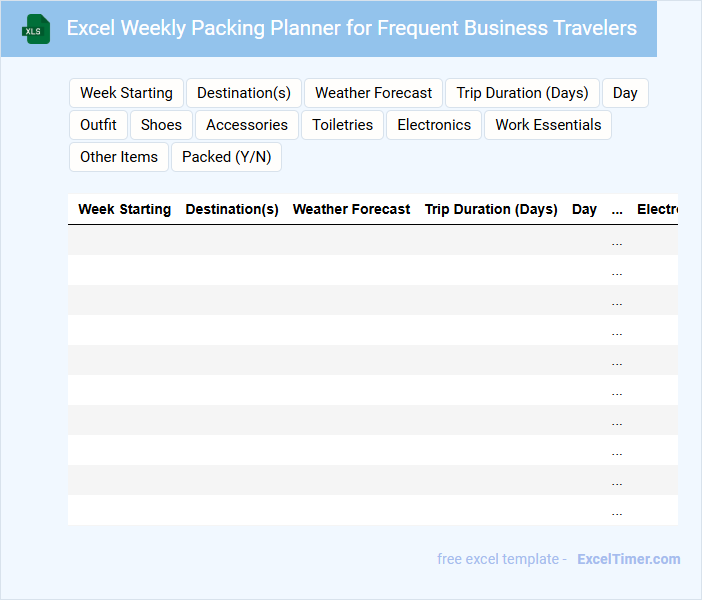Click the first empty Week Starting cell
Viewport: 702px width, 600px height.
[x=124, y=241]
